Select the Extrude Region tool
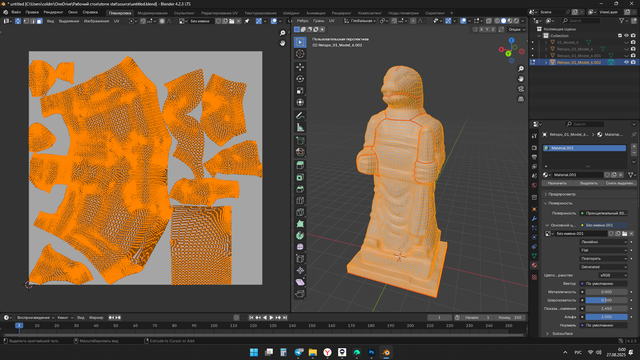This screenshot has height=360, width=640. tap(300, 165)
